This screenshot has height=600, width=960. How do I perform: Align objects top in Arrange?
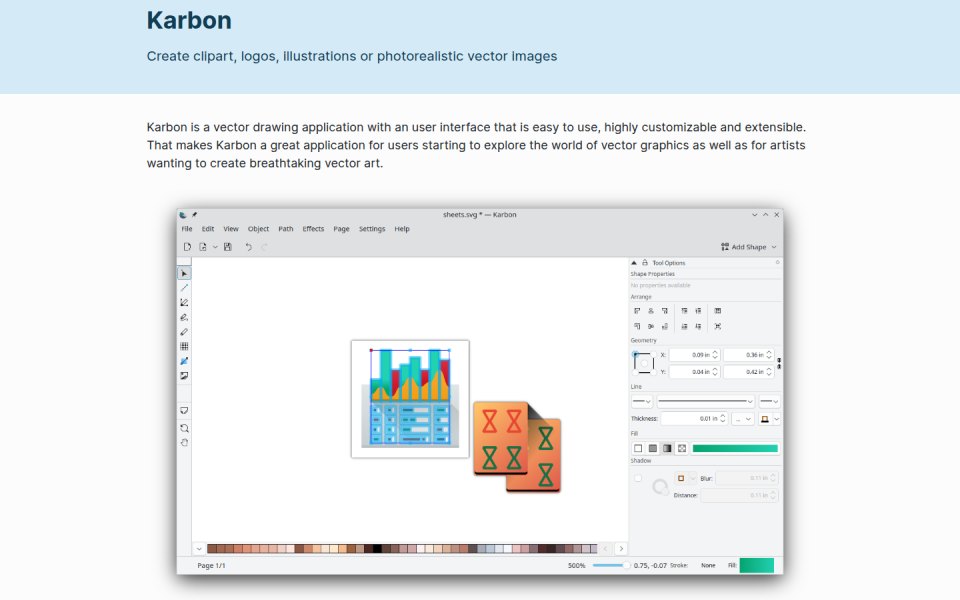(x=637, y=326)
